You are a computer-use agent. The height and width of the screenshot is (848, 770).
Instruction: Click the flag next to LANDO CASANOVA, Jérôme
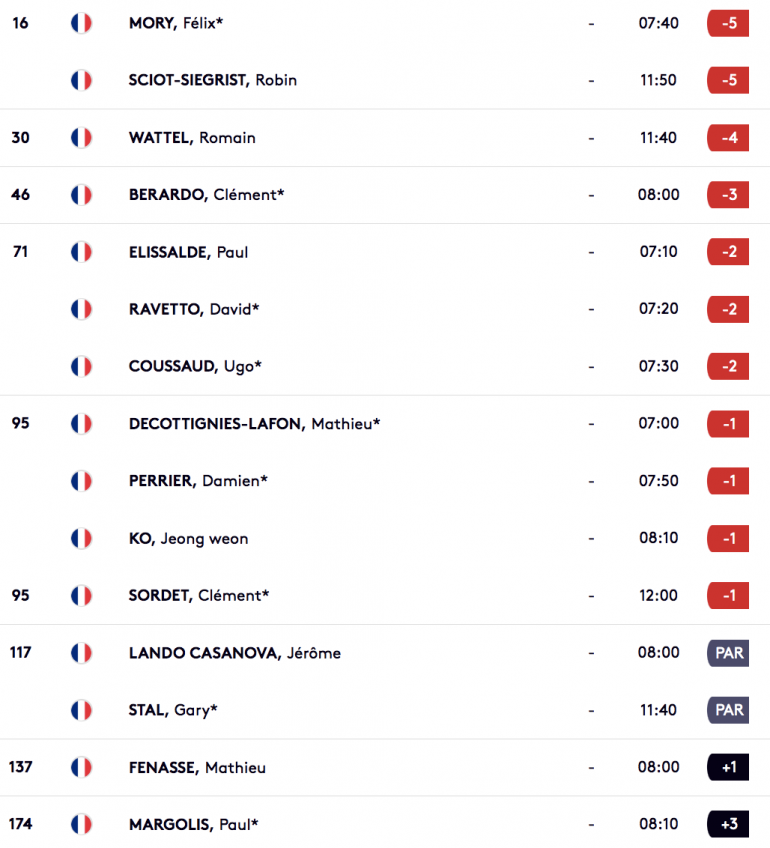(x=81, y=653)
